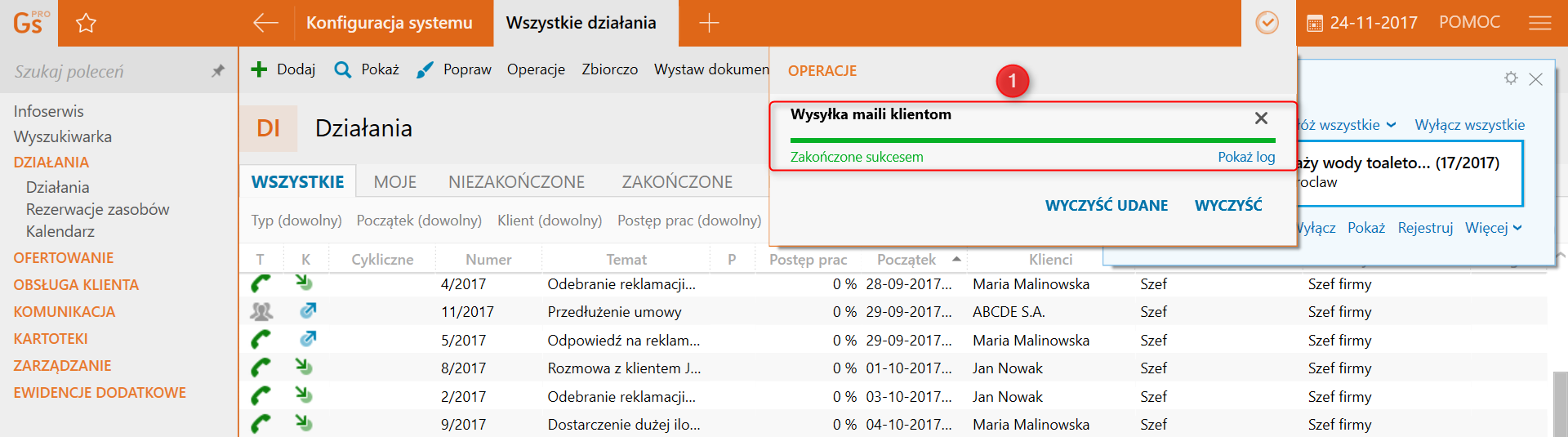This screenshot has width=1568, height=437.
Task: Expand the Typ (dowolny) filter
Action: 296,221
